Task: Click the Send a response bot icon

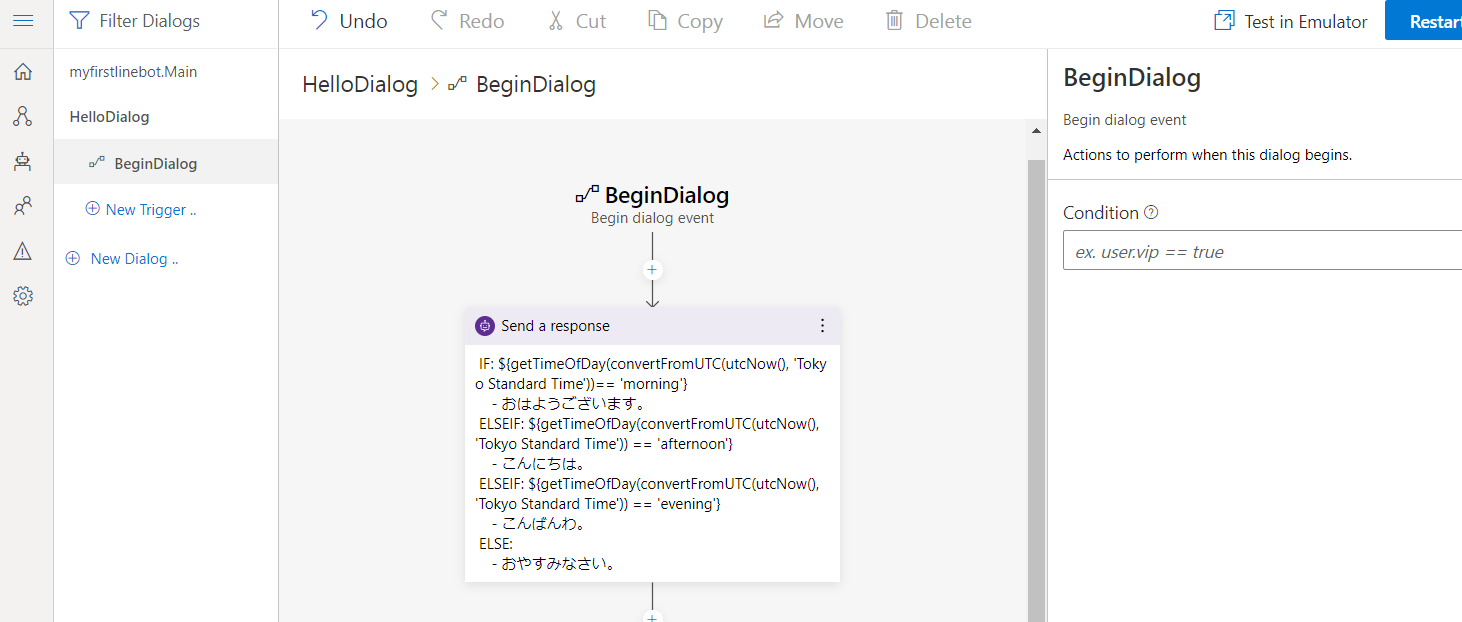Action: click(x=485, y=326)
